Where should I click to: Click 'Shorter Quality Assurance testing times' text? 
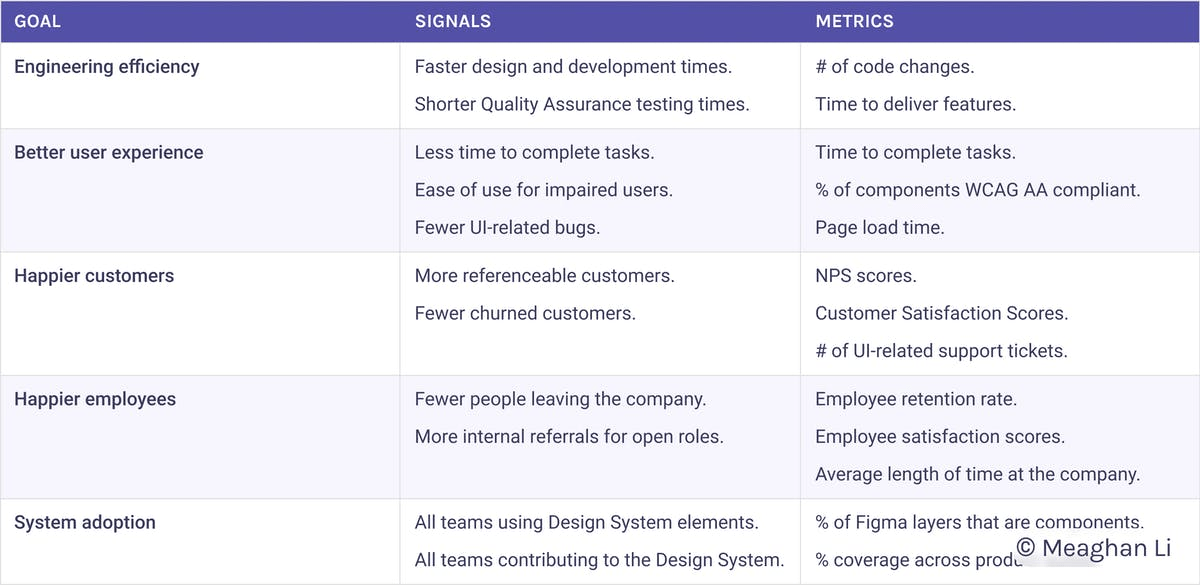point(582,104)
